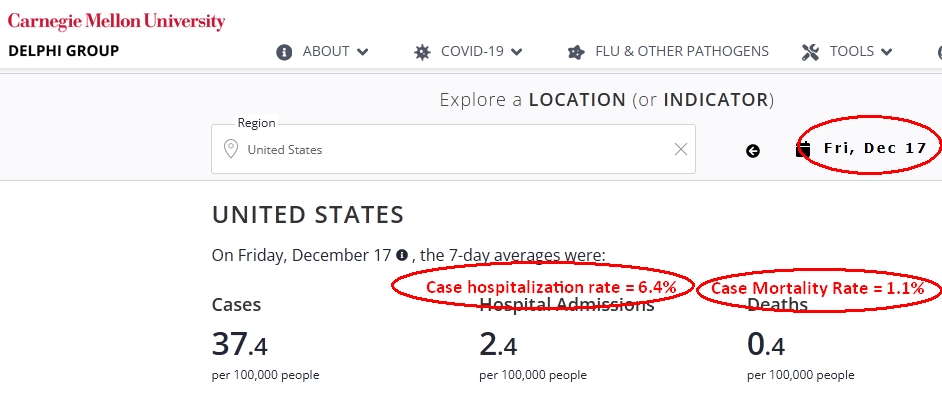Click the Tools wrench icon
Image resolution: width=942 pixels, height=395 pixels.
tap(810, 52)
